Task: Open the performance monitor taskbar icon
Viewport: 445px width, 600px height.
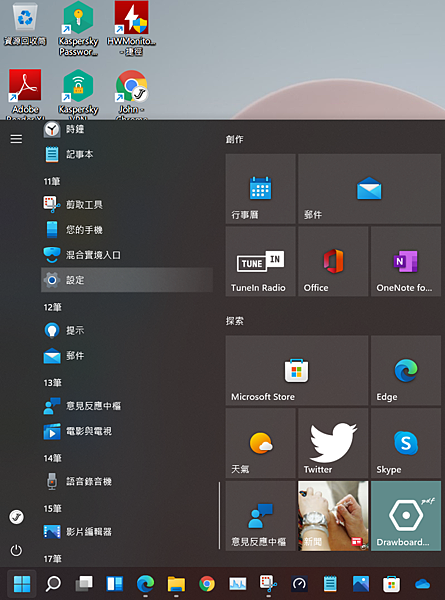Action: [238, 584]
